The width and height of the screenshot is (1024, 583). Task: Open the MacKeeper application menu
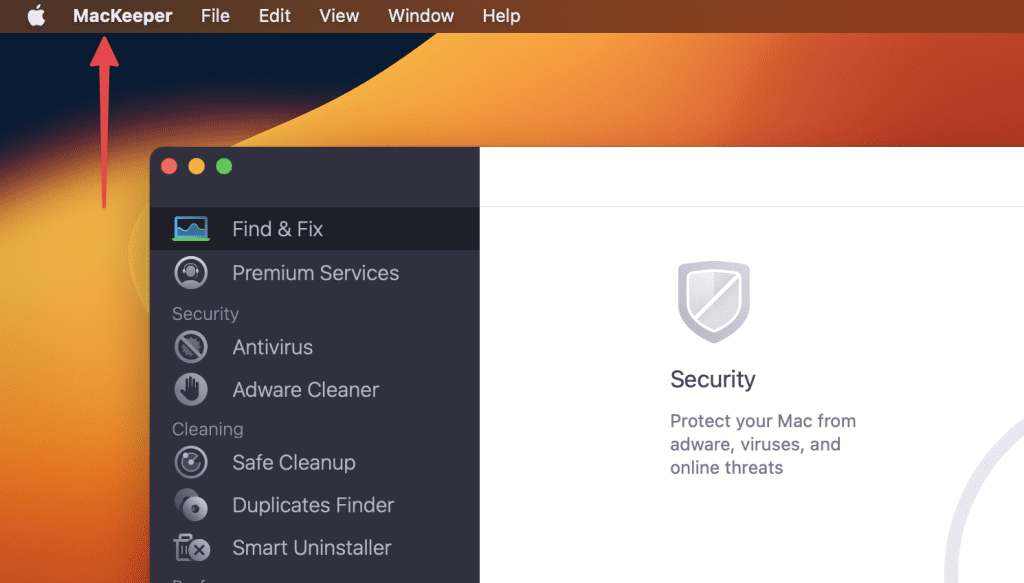tap(123, 16)
